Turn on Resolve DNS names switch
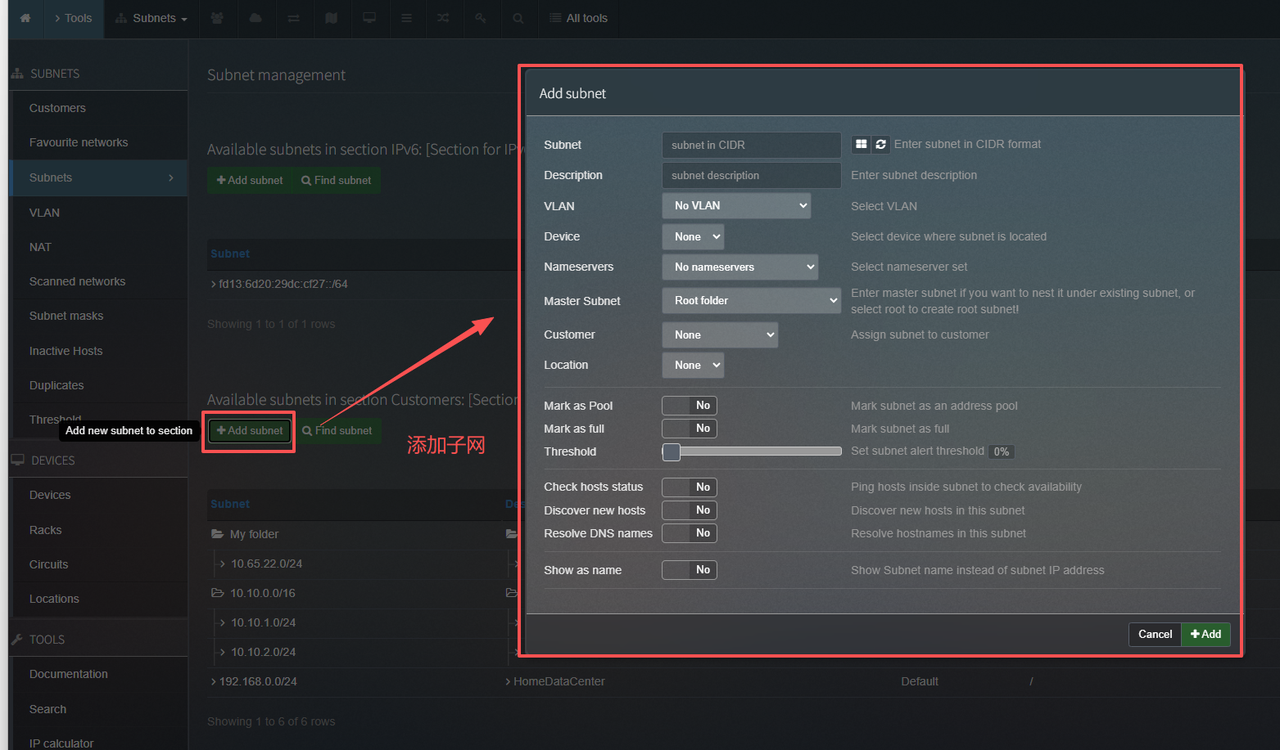The width and height of the screenshot is (1280, 750). pyautogui.click(x=689, y=533)
